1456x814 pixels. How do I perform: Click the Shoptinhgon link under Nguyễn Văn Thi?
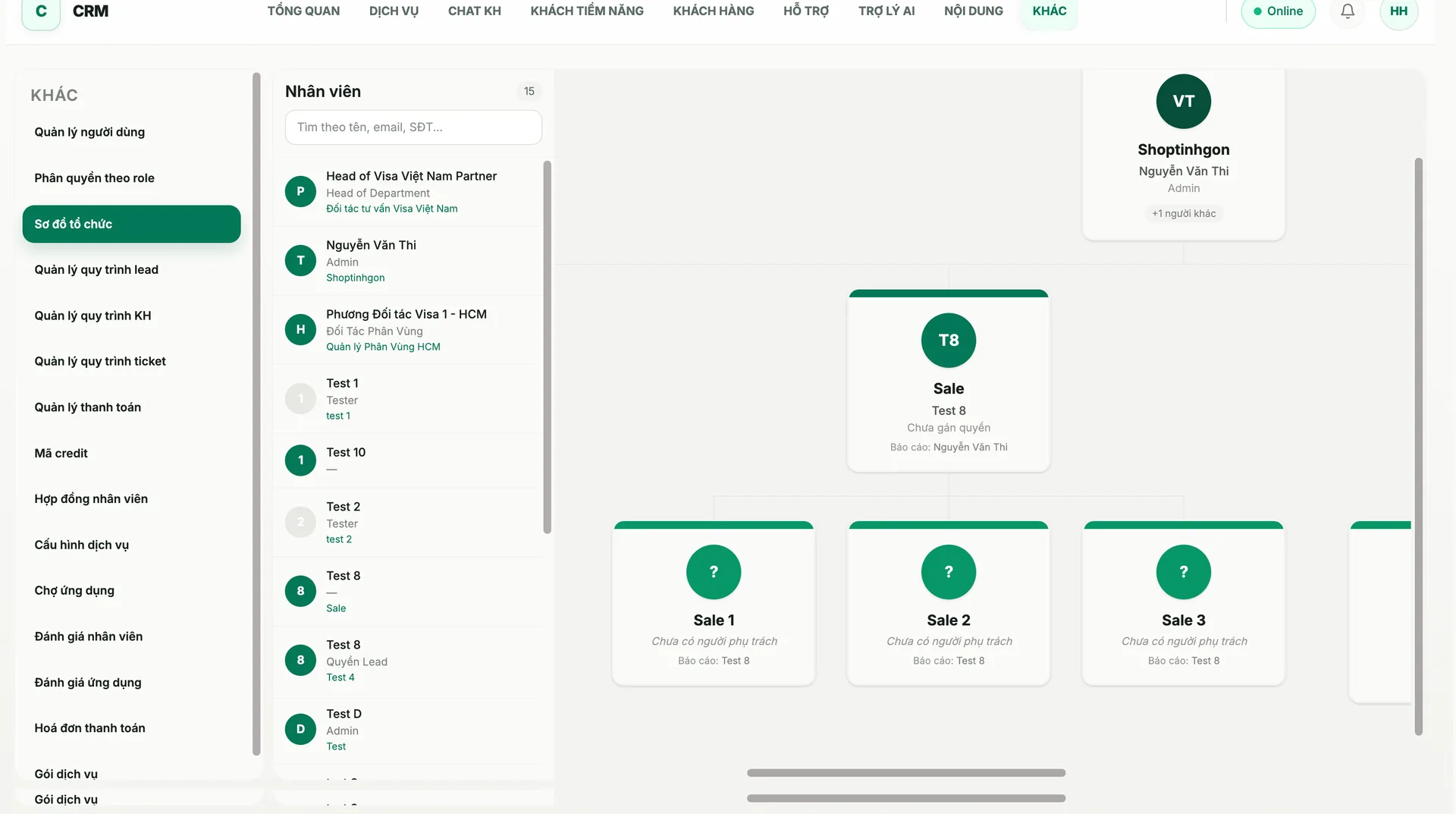[355, 278]
